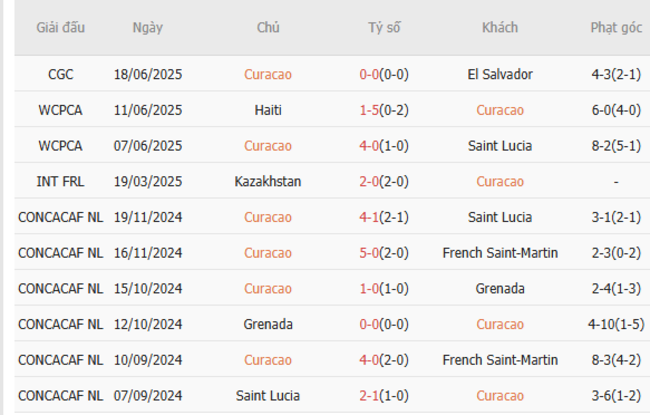Click the CGC league label
This screenshot has width=650, height=415.
(60, 74)
